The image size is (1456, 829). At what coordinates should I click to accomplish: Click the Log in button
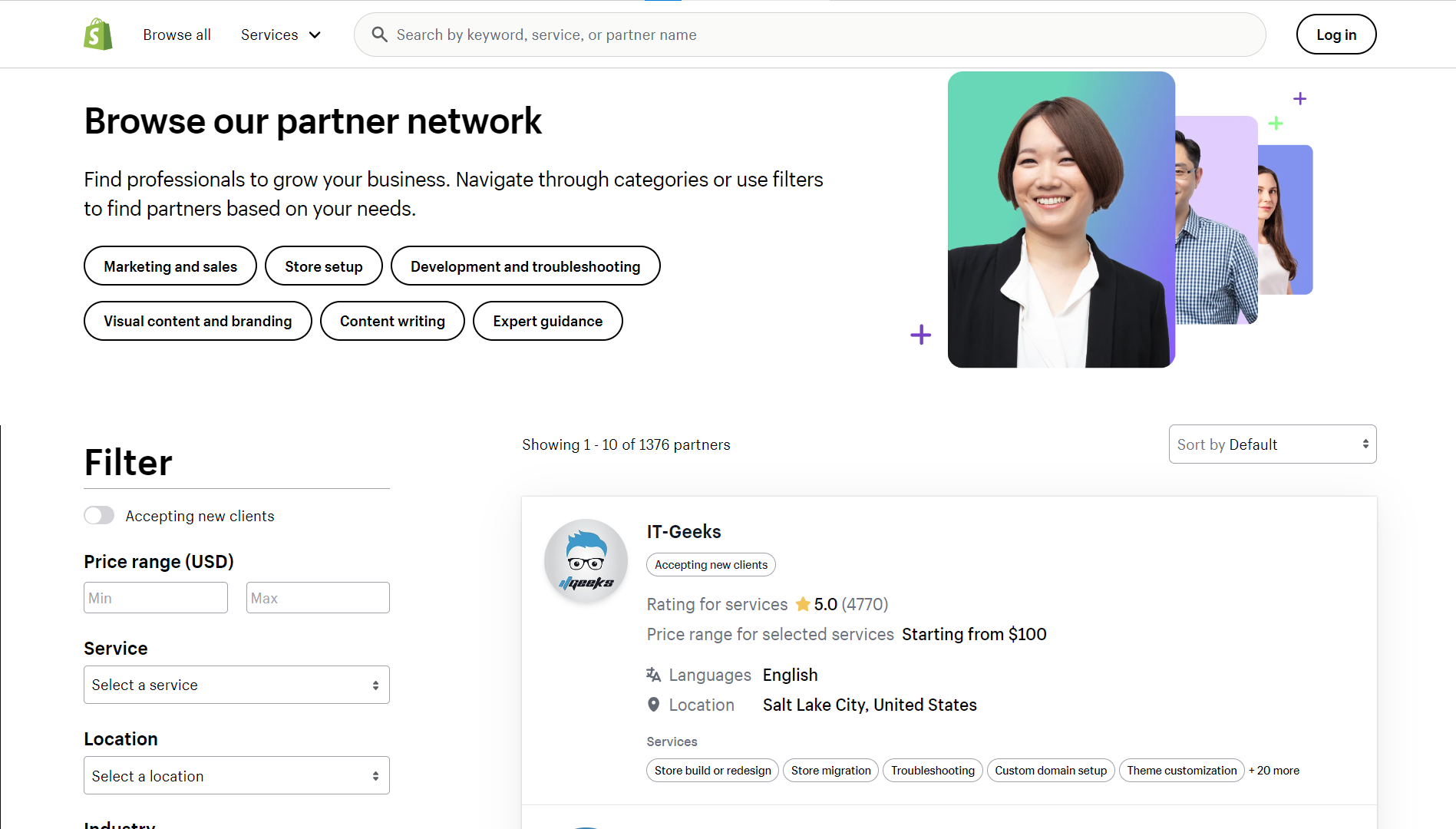click(1336, 35)
